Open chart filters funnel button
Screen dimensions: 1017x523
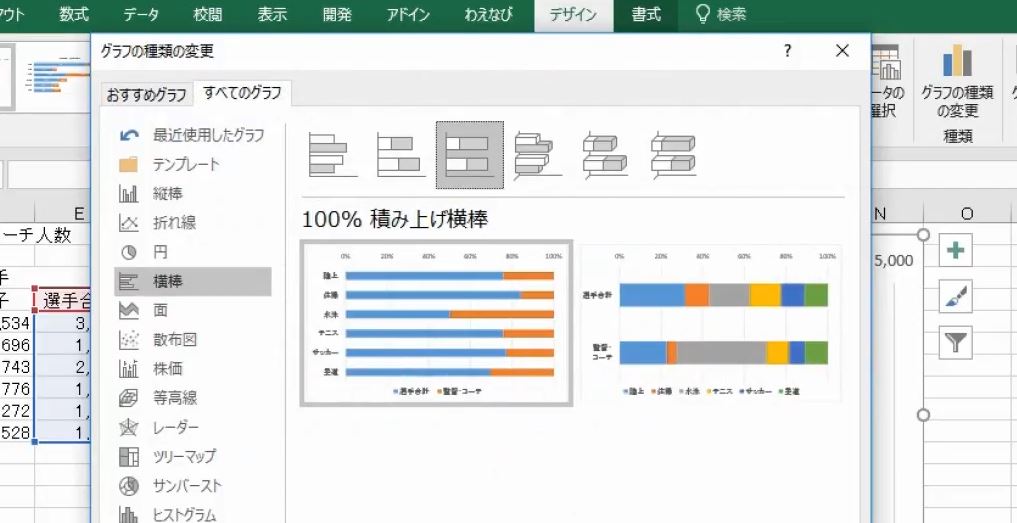(955, 343)
